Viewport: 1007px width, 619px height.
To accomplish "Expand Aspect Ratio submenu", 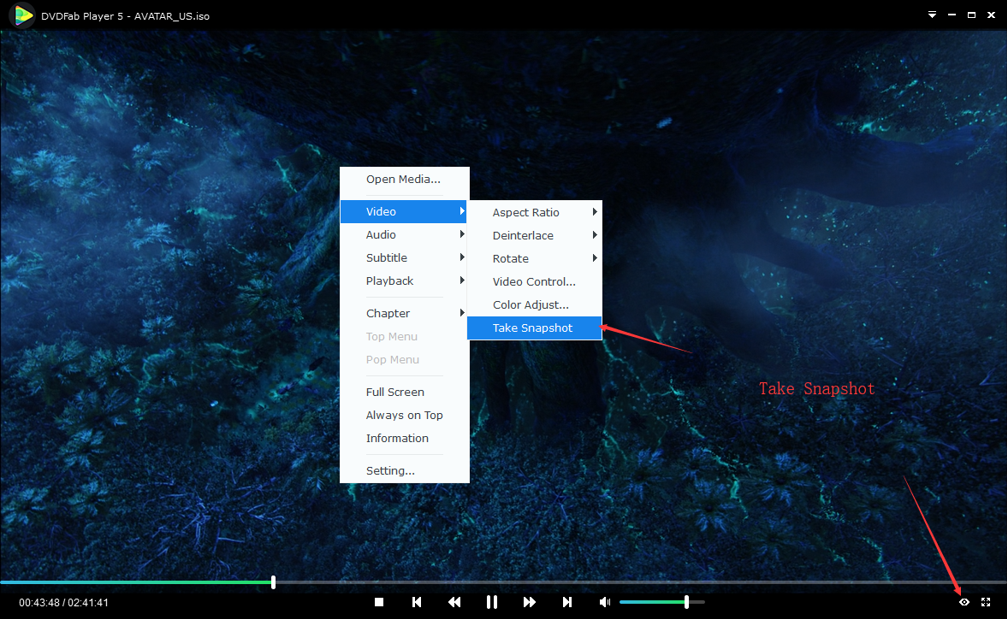I will point(534,213).
